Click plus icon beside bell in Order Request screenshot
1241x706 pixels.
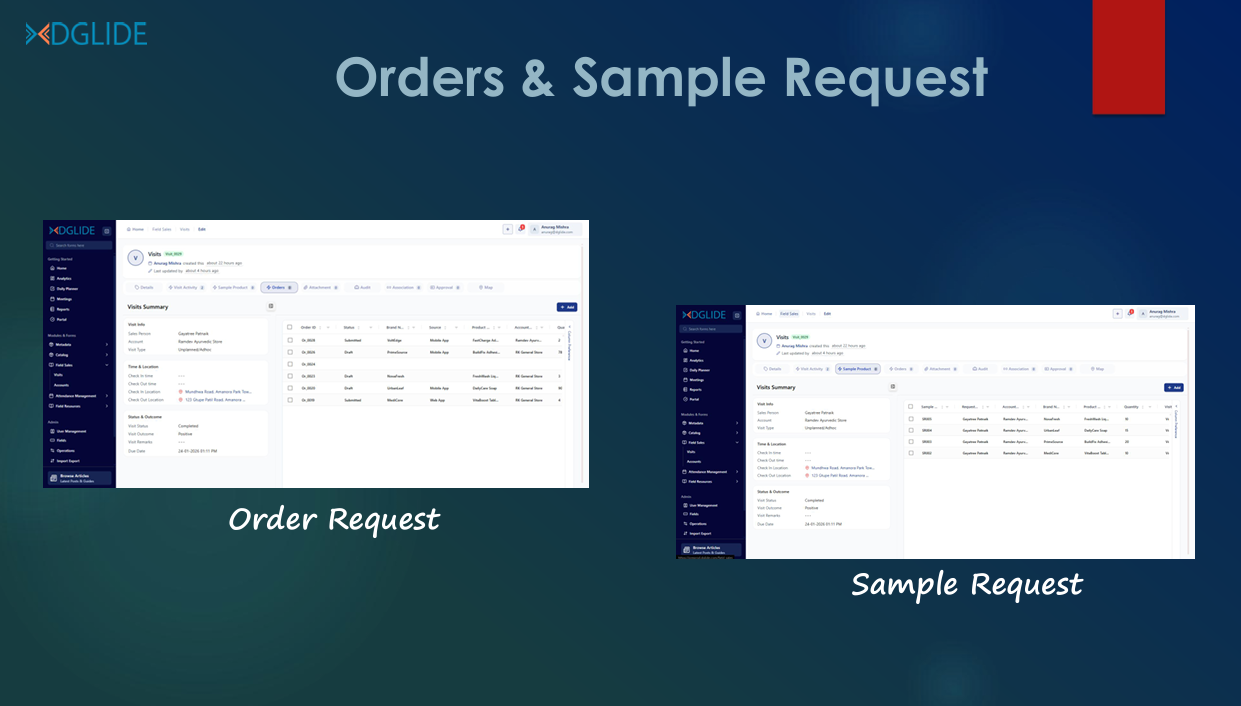pyautogui.click(x=507, y=229)
